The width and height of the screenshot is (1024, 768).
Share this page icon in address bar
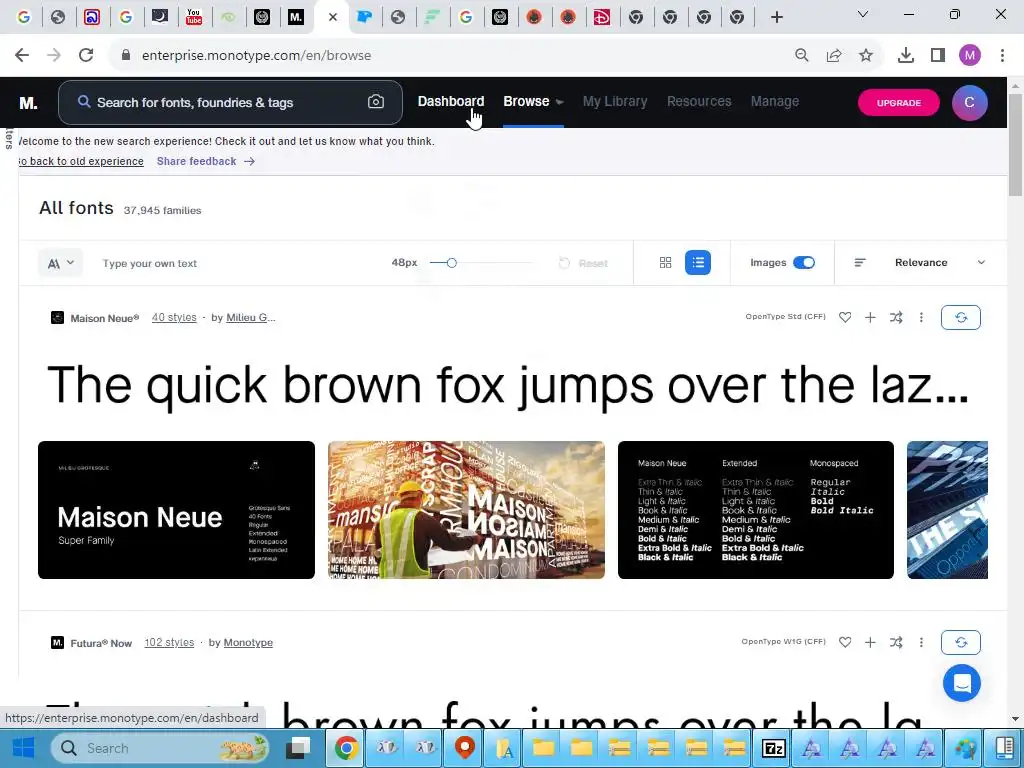834,56
